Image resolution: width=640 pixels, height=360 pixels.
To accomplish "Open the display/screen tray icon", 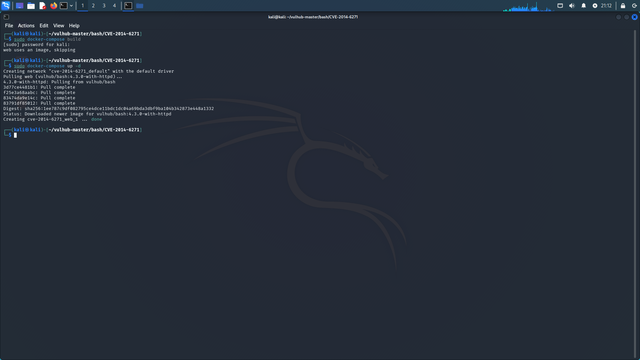I will (x=560, y=6).
